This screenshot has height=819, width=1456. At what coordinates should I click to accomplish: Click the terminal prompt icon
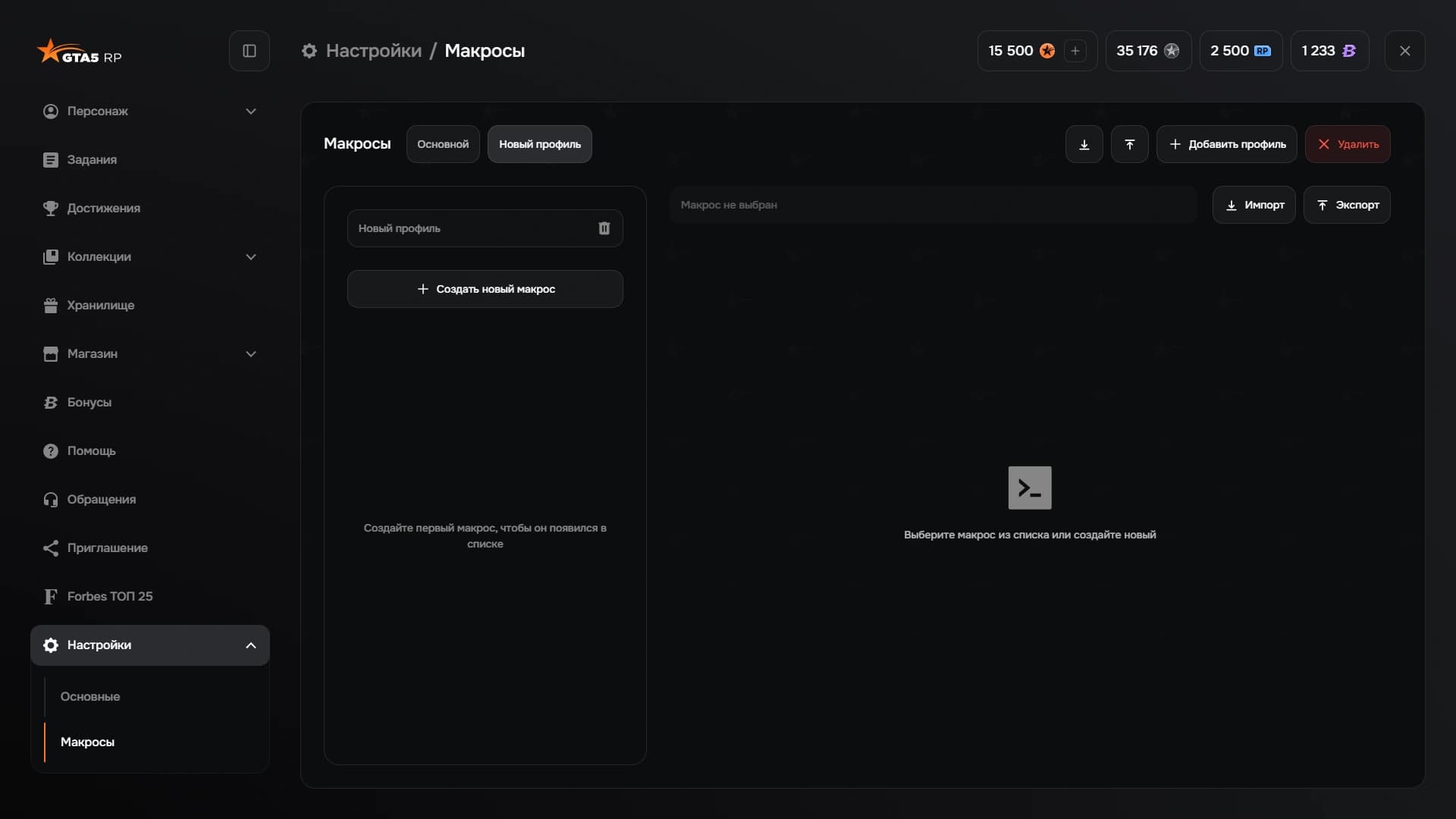pos(1030,488)
